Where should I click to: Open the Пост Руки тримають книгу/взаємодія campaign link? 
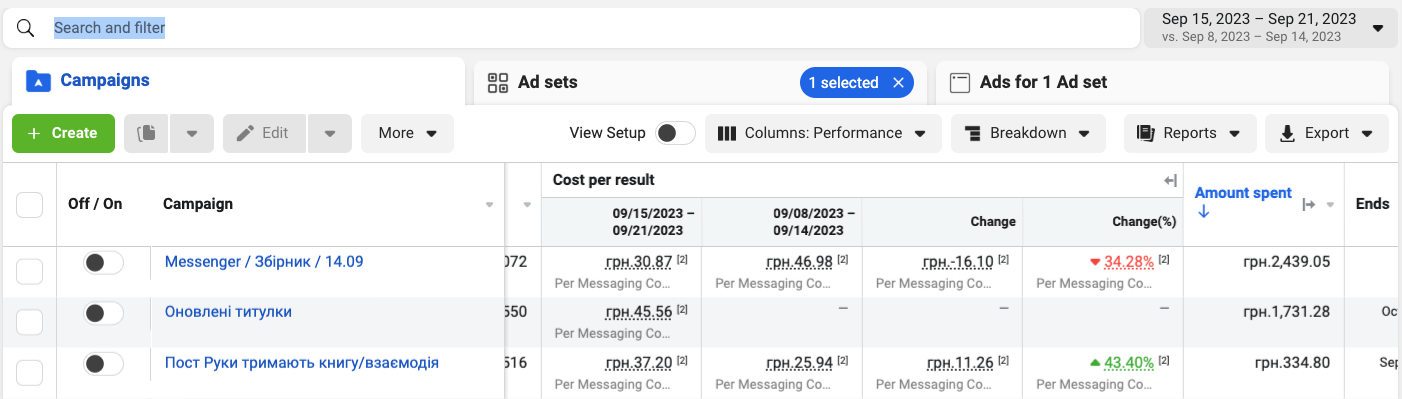[302, 362]
